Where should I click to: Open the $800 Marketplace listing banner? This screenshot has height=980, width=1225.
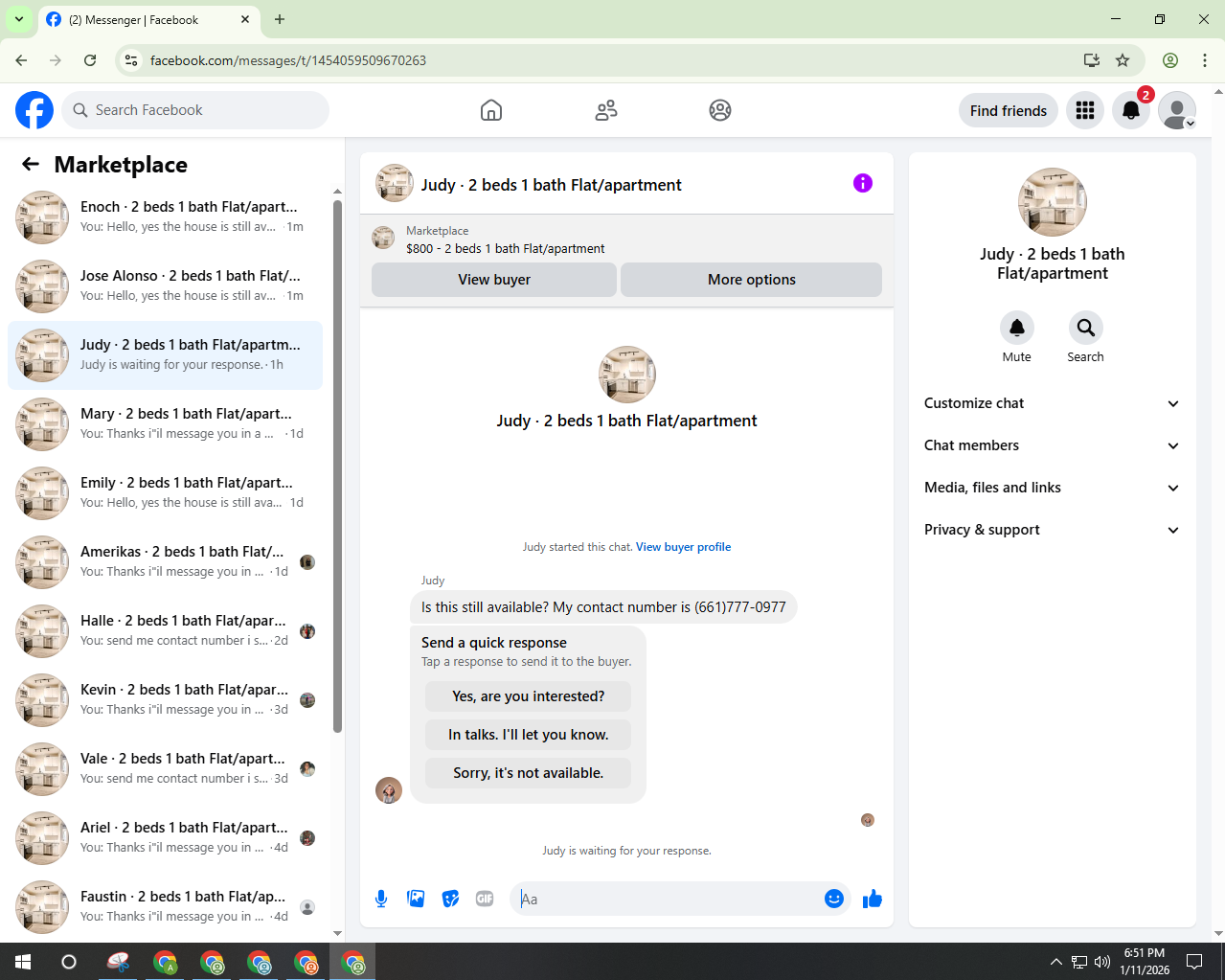coord(626,239)
